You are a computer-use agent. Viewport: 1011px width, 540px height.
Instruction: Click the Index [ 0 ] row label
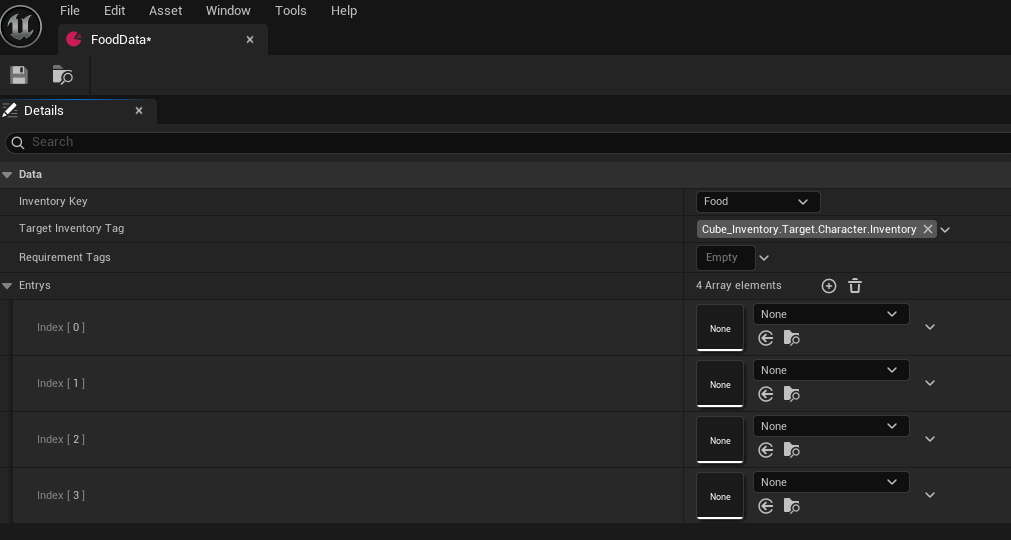coord(61,327)
